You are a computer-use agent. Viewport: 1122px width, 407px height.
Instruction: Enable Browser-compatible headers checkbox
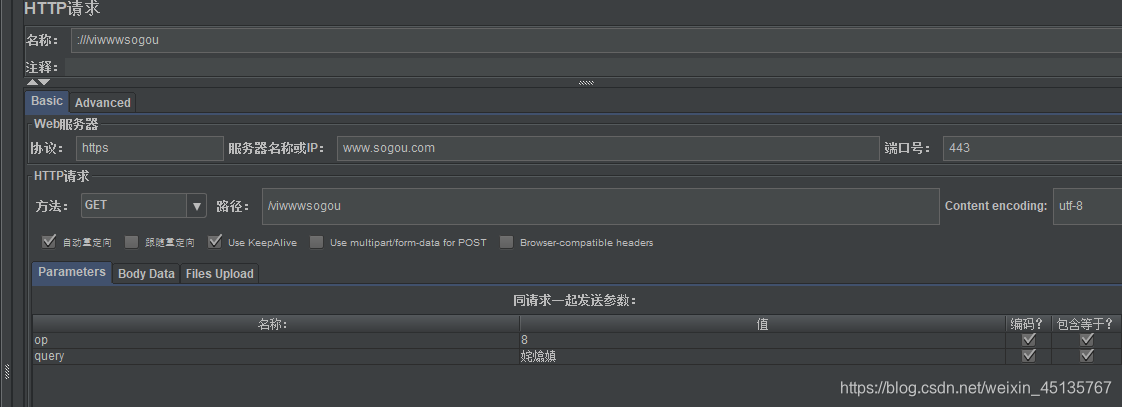click(x=507, y=242)
